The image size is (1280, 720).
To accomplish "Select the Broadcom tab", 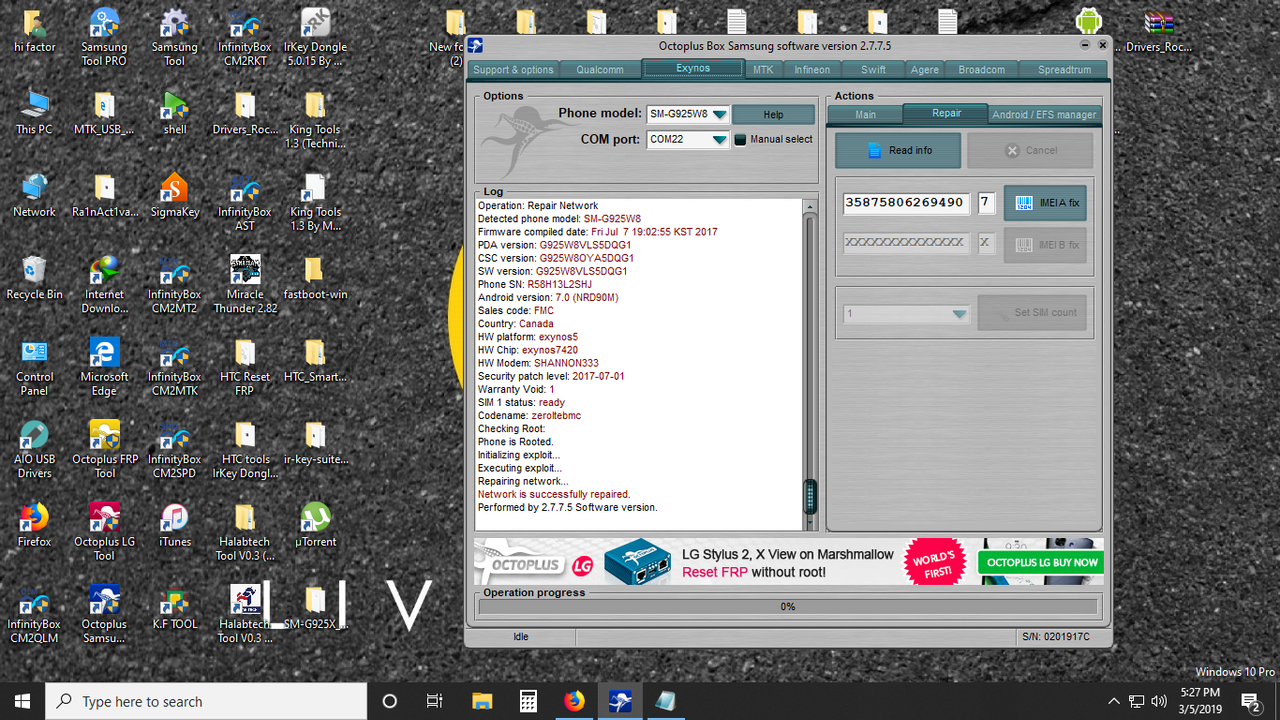I will click(x=981, y=70).
